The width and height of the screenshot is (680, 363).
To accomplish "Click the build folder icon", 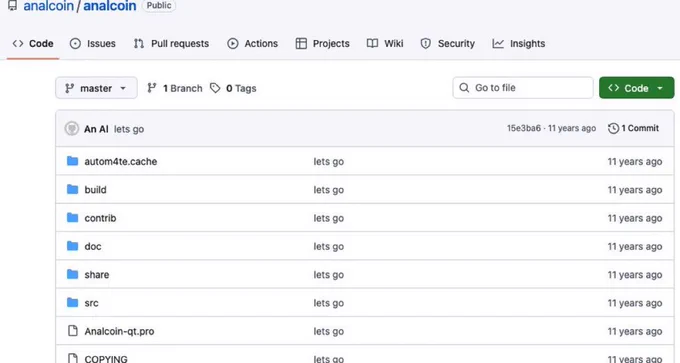I will [x=72, y=190].
